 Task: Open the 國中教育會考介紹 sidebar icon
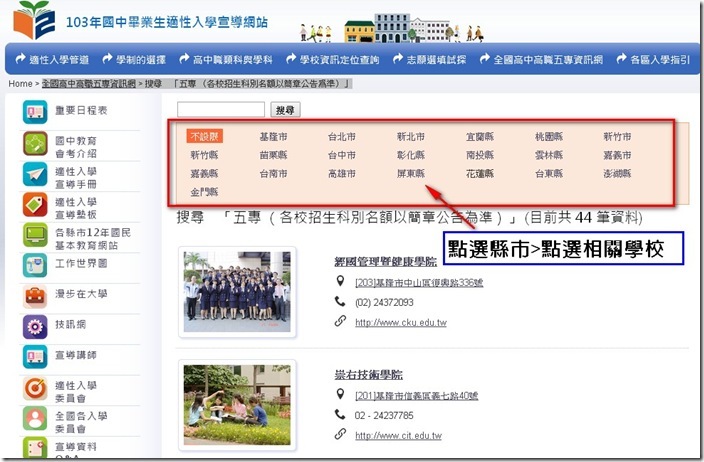coord(35,143)
